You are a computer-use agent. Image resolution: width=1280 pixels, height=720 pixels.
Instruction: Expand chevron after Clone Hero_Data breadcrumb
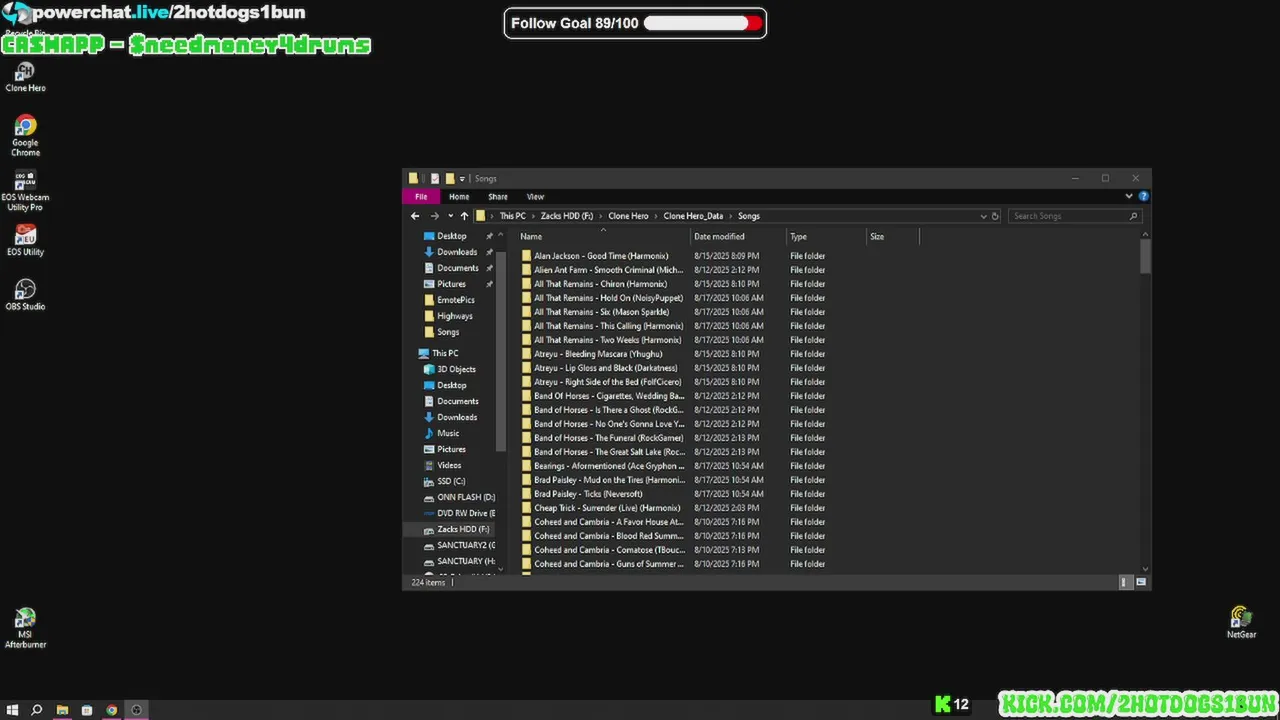(730, 216)
